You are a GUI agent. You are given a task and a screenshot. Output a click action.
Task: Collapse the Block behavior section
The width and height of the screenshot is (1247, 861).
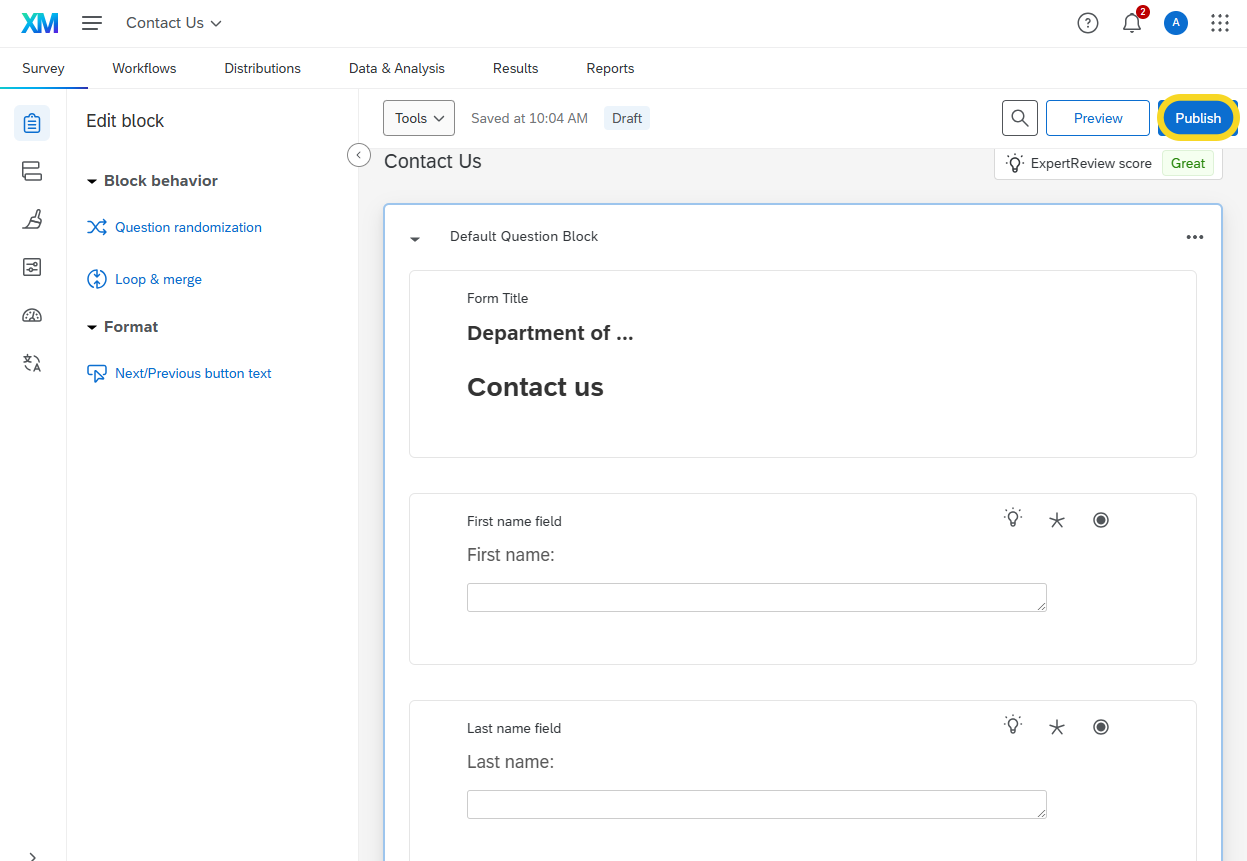tap(93, 181)
